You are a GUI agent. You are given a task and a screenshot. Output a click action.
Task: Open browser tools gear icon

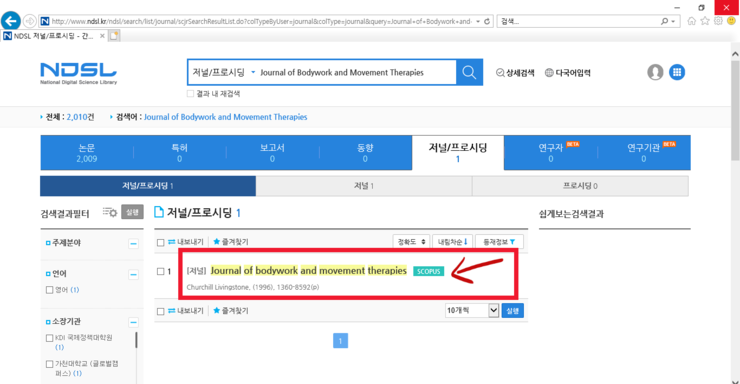pyautogui.click(x=718, y=21)
